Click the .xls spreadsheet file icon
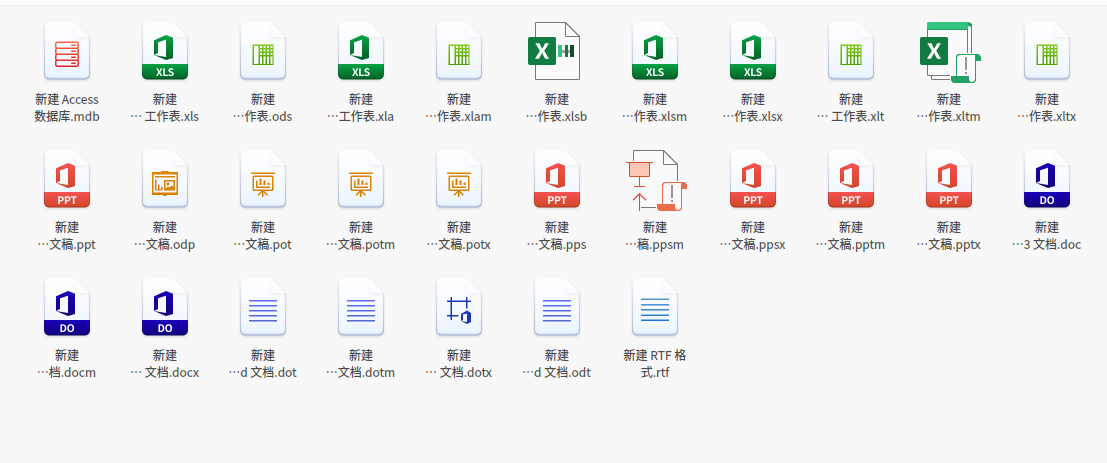Screen dimensions: 1107x463 164,52
